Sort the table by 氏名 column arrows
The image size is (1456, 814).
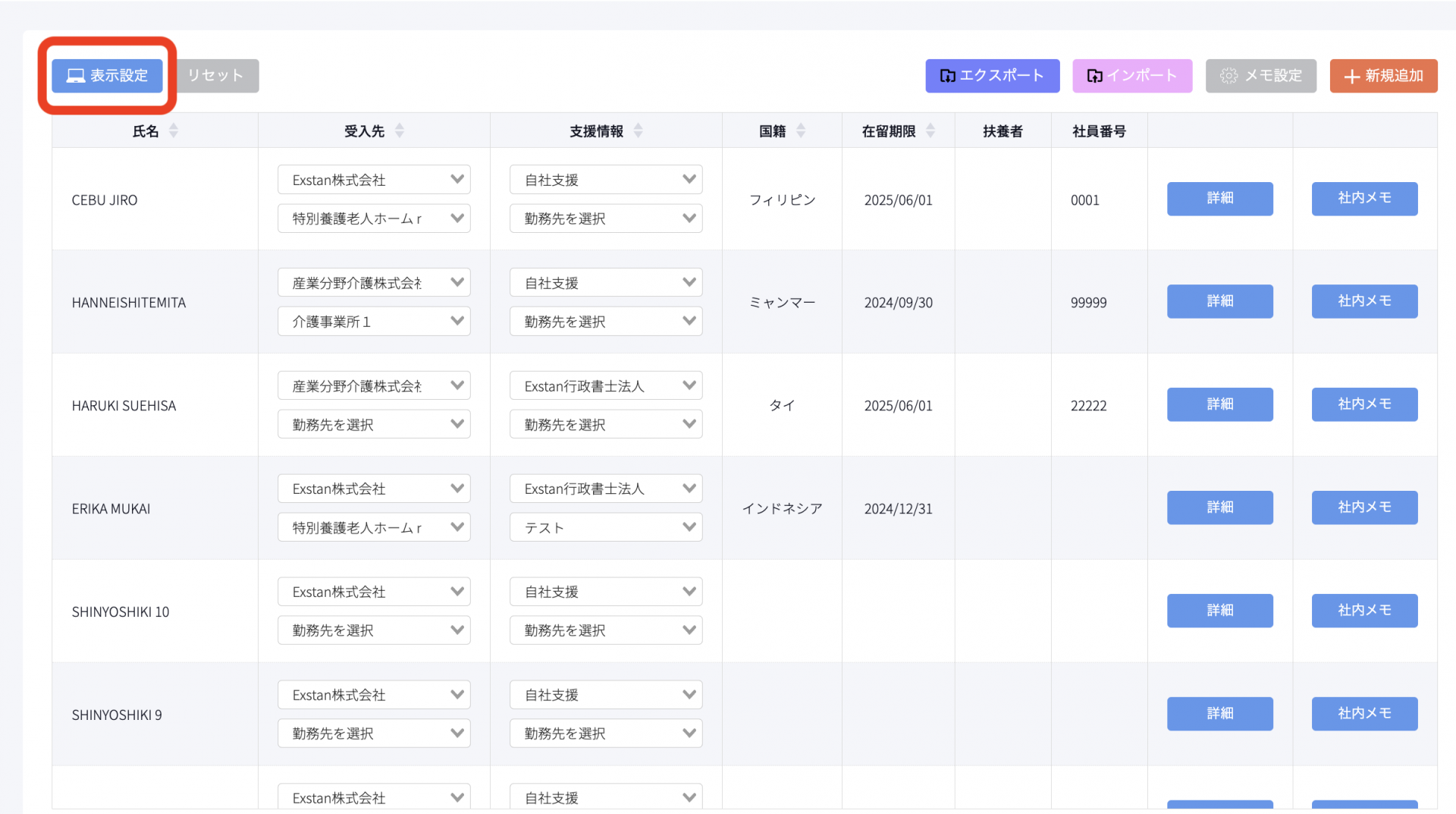174,130
